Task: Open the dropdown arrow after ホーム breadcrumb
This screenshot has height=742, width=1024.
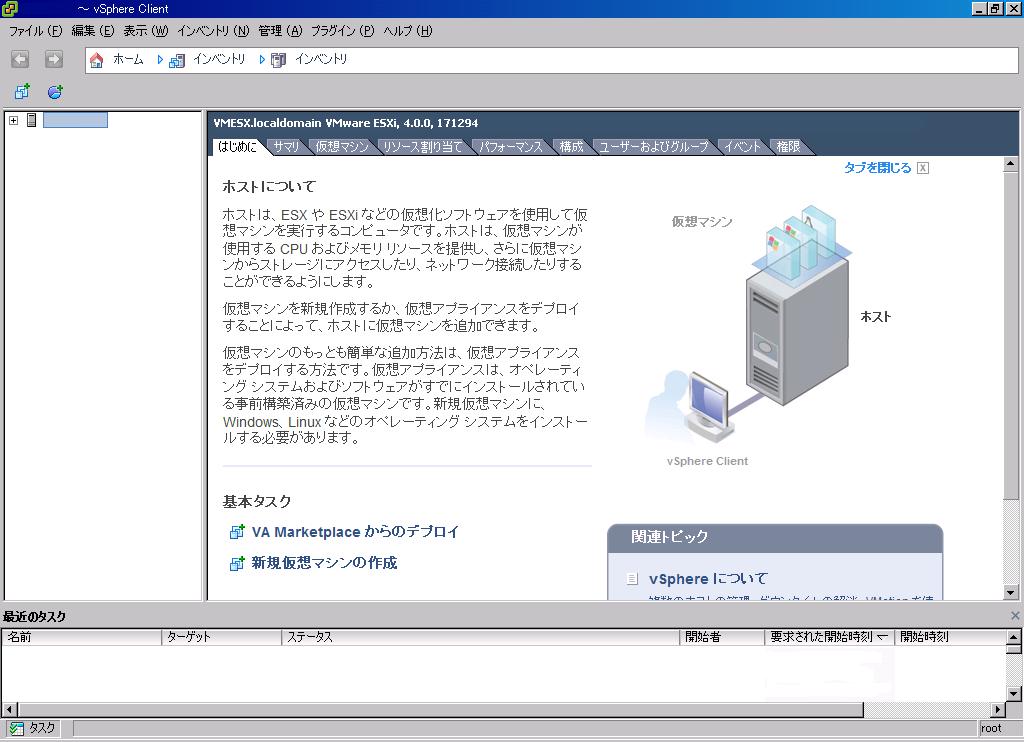Action: [160, 59]
